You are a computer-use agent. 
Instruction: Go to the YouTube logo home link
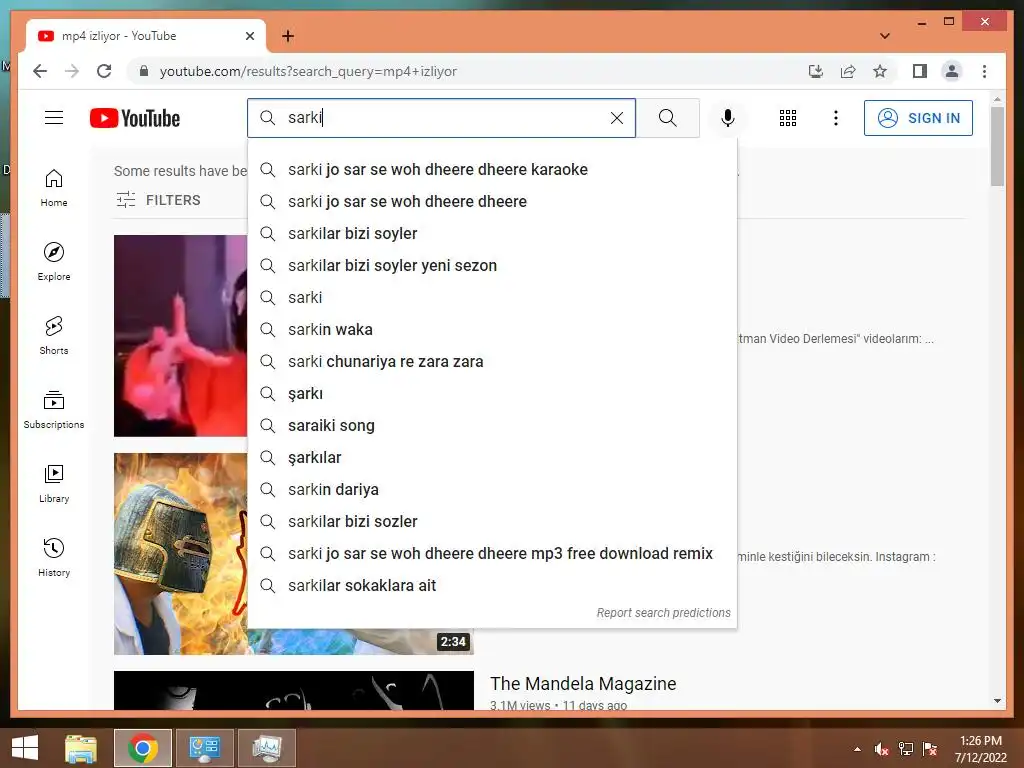pyautogui.click(x=135, y=118)
